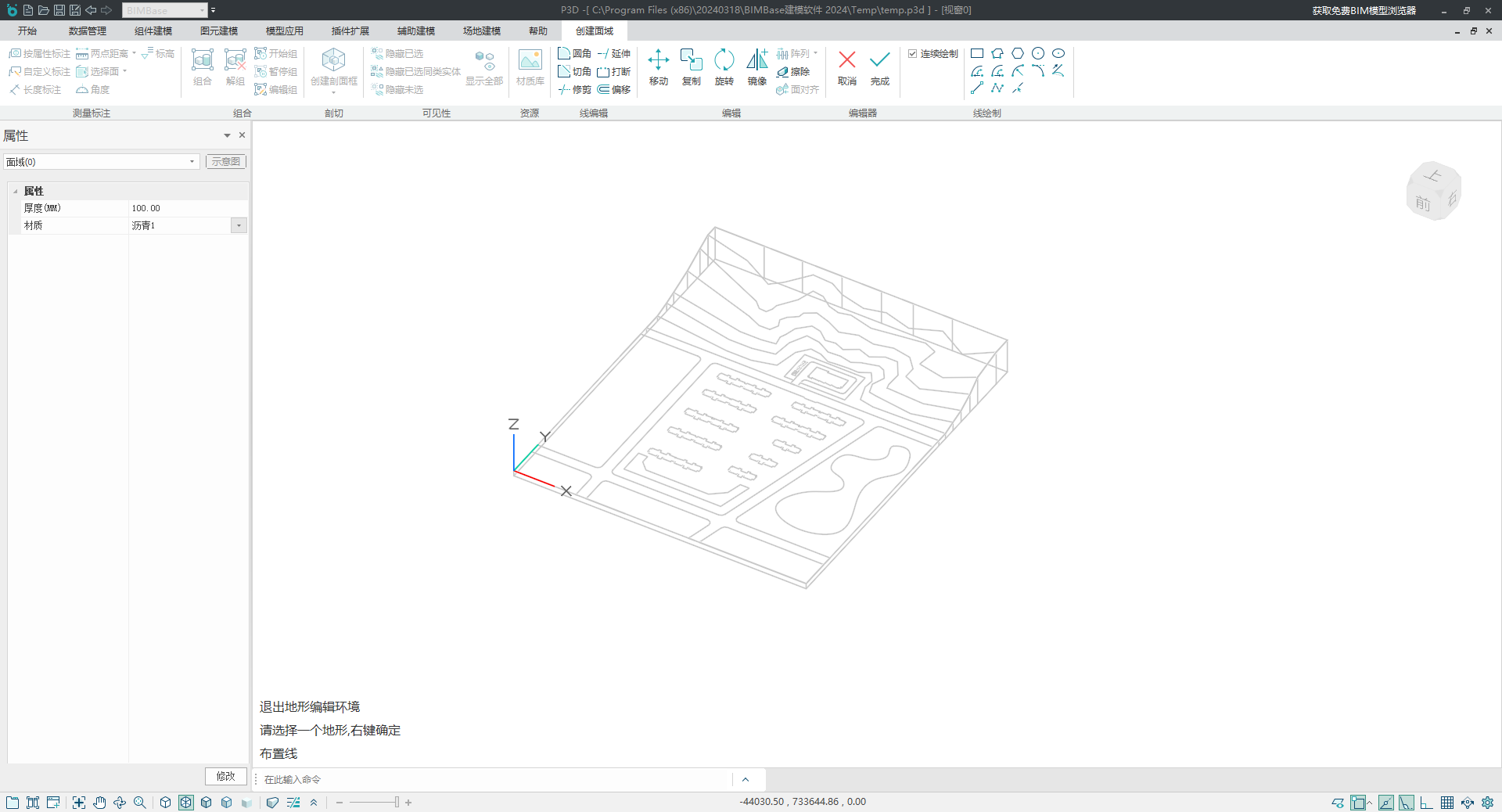Collapse the 属性 property group

(16, 192)
